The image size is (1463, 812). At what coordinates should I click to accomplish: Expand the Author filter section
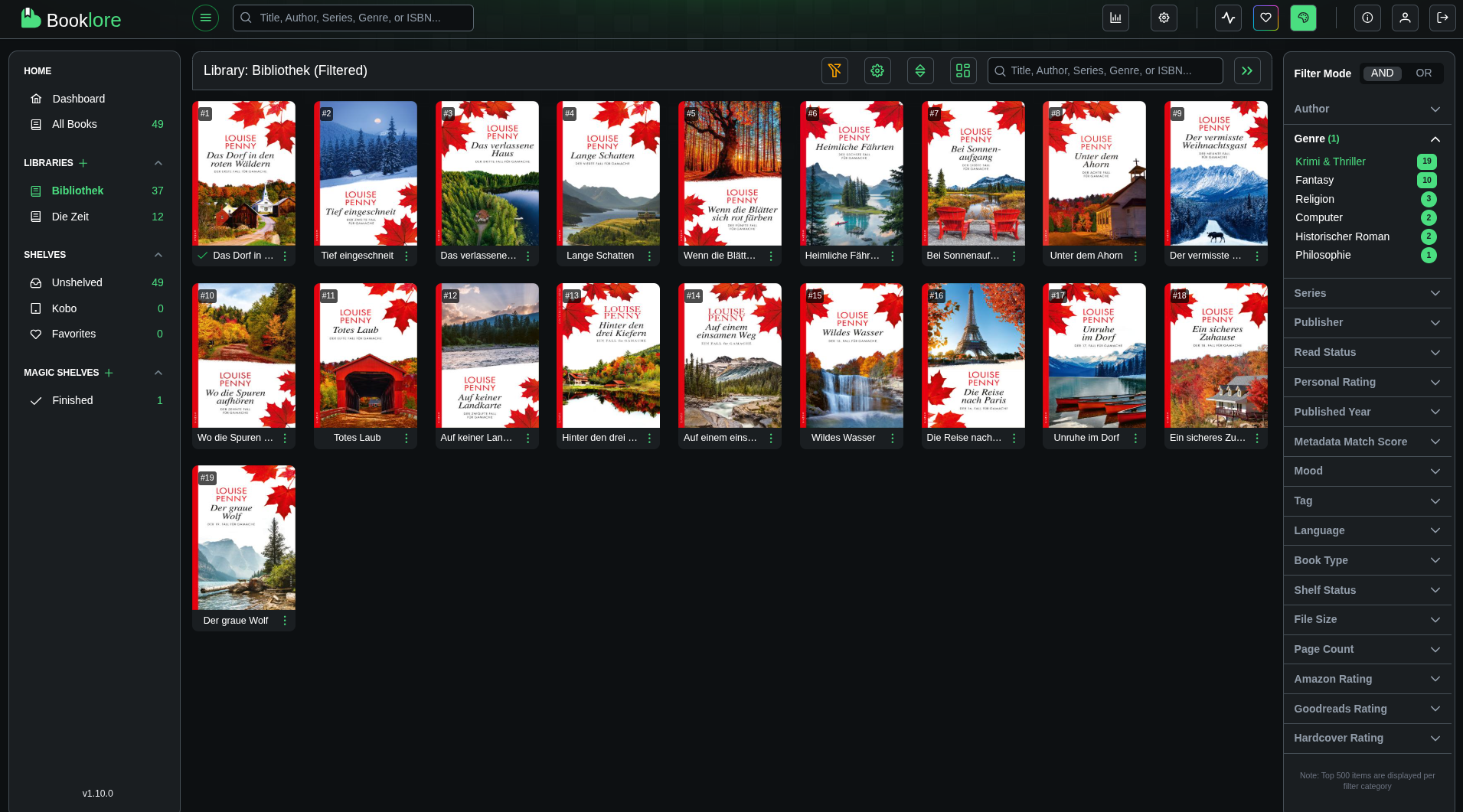pyautogui.click(x=1367, y=109)
